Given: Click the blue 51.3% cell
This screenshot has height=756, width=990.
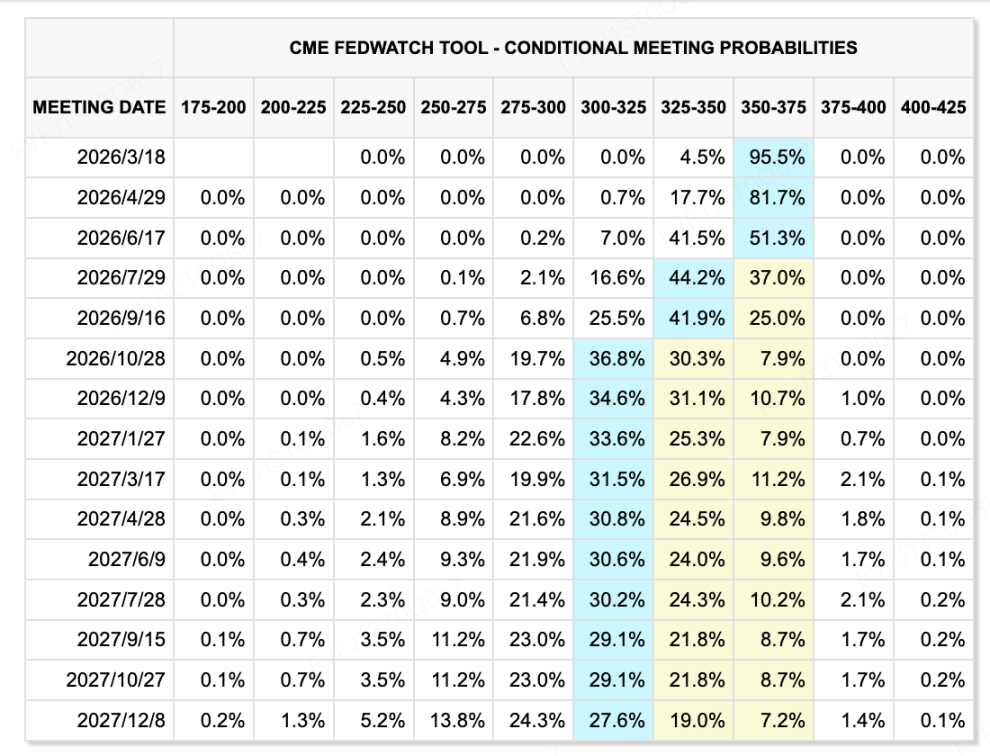Looking at the screenshot, I should tap(773, 237).
